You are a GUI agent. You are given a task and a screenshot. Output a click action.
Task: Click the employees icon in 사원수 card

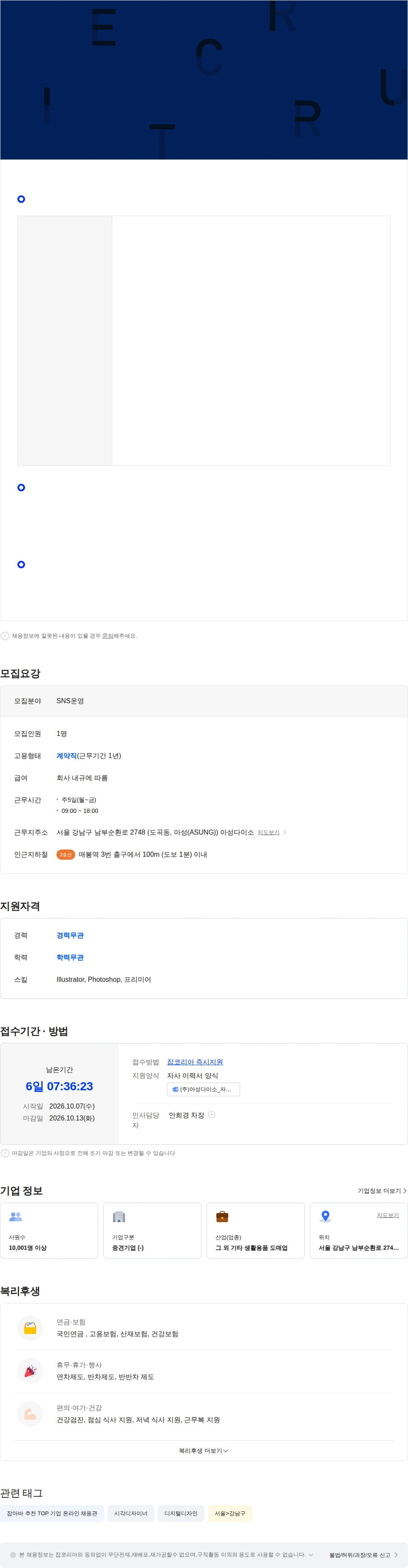(16, 1217)
